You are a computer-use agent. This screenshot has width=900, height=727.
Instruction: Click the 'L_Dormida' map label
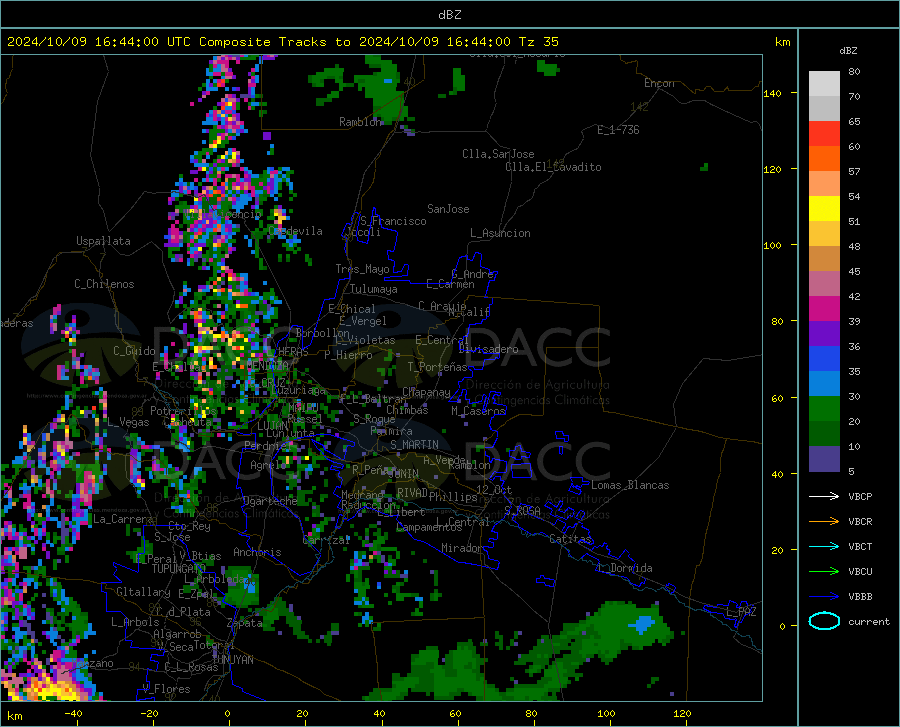624,568
